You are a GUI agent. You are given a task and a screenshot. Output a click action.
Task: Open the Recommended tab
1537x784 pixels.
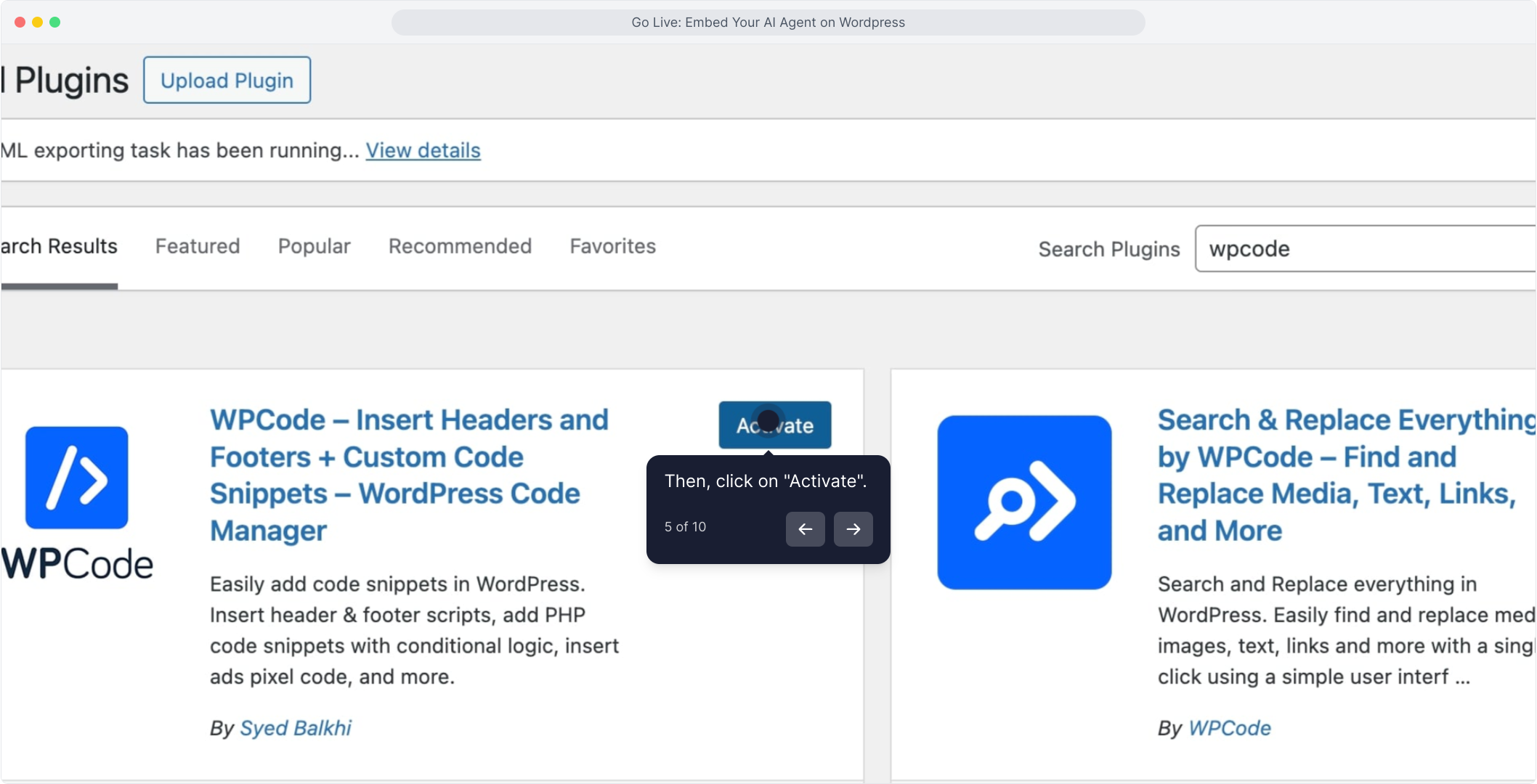click(x=460, y=246)
